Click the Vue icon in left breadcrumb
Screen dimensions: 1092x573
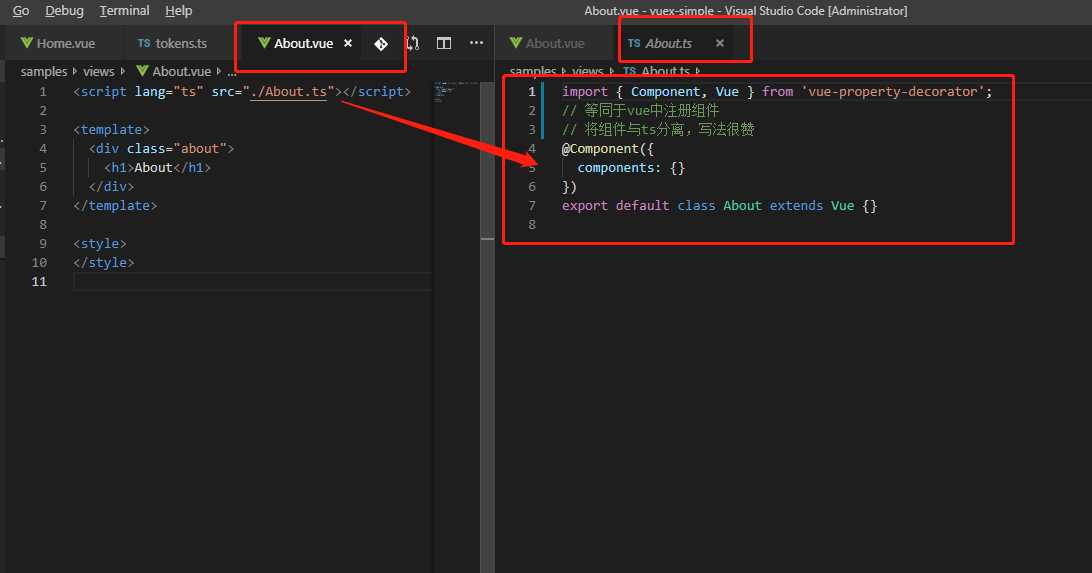coord(142,71)
